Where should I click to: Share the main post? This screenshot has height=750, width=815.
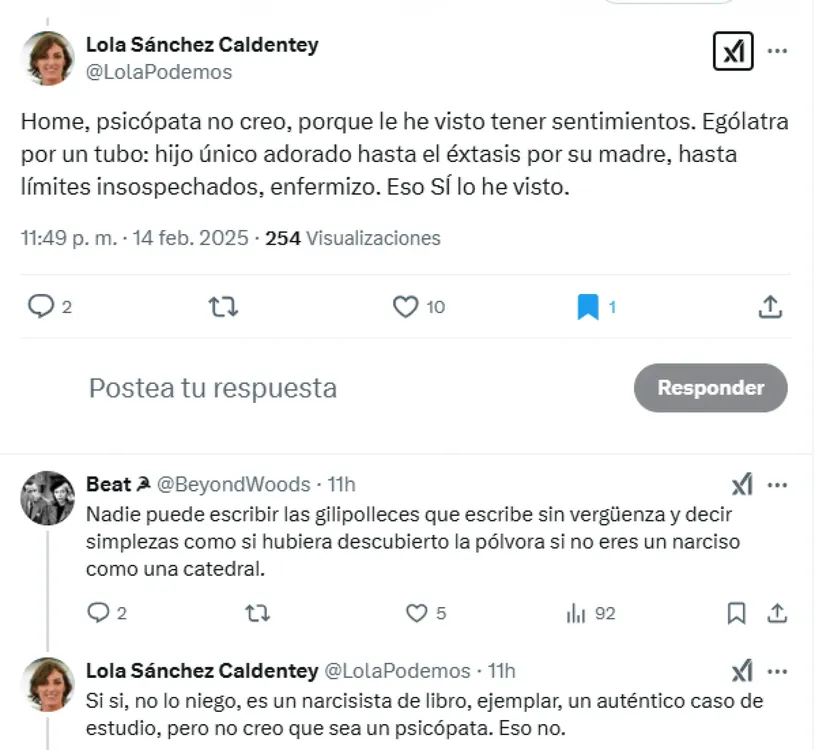[x=769, y=306]
